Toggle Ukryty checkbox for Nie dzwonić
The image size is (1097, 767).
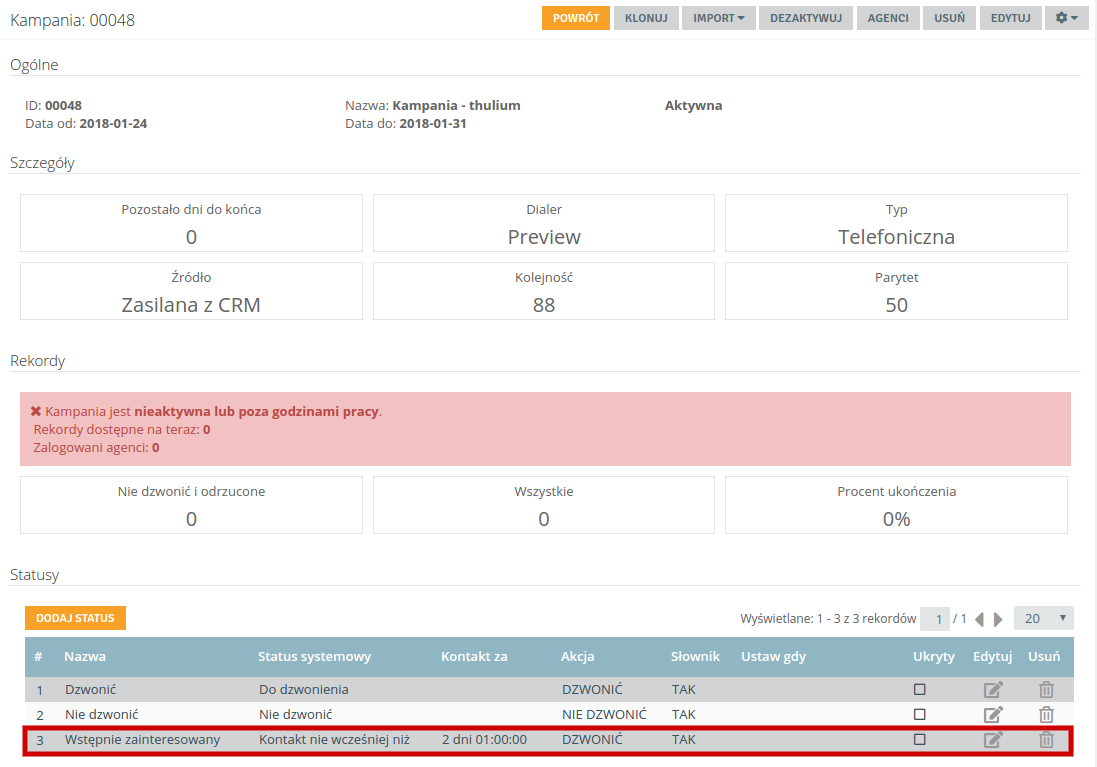pos(919,715)
